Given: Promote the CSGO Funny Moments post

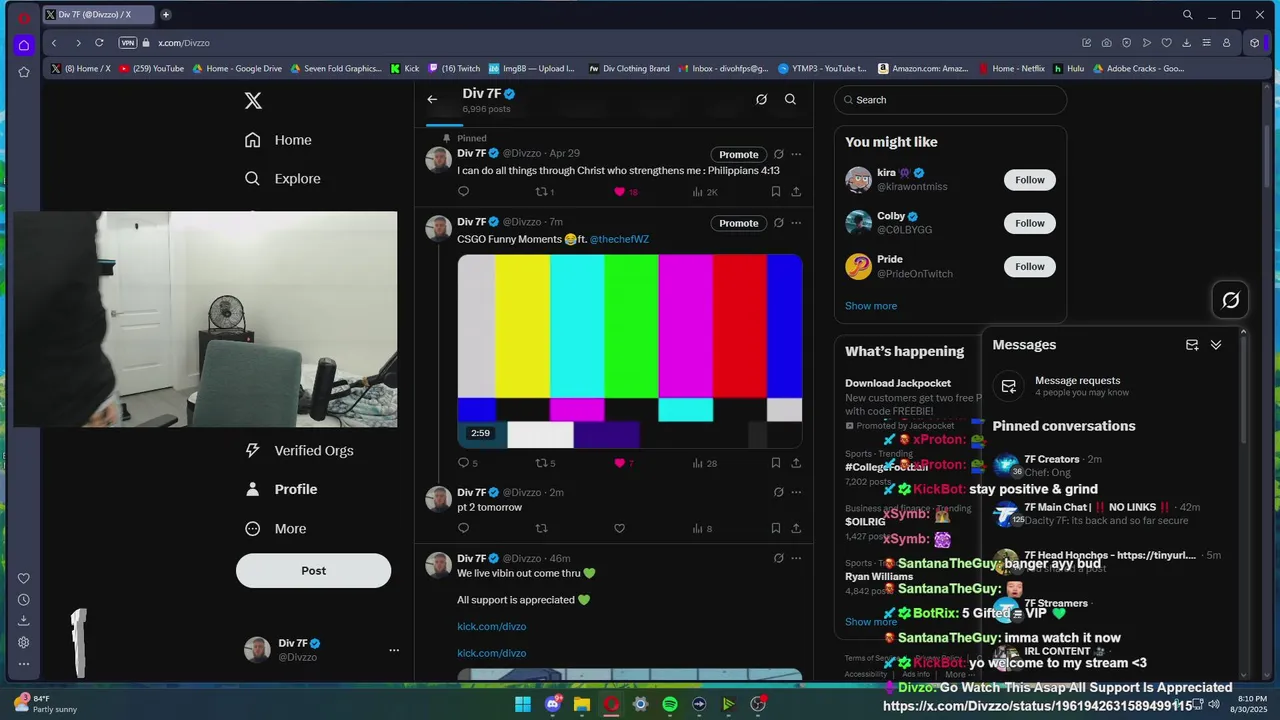Looking at the screenshot, I should (739, 223).
